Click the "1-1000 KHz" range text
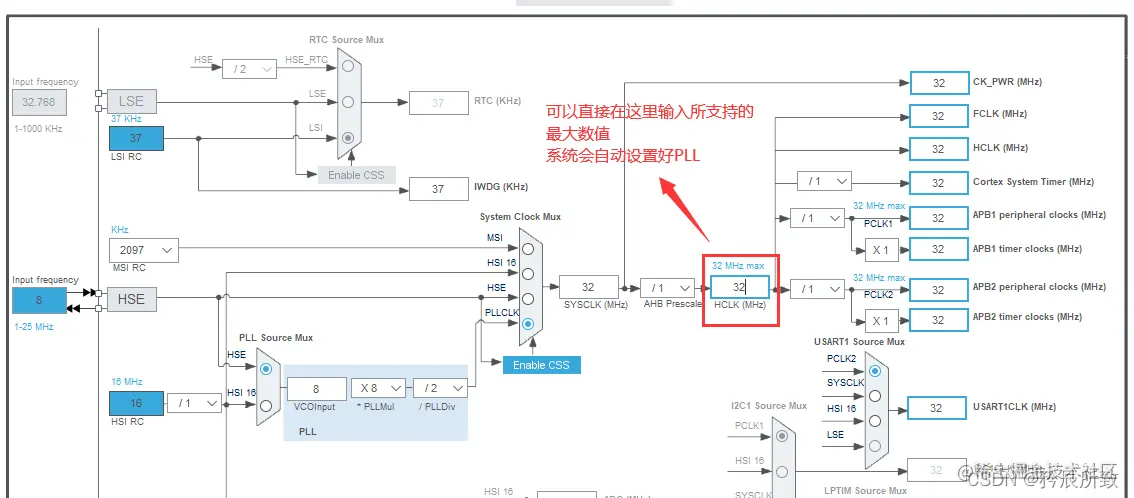 click(x=38, y=129)
